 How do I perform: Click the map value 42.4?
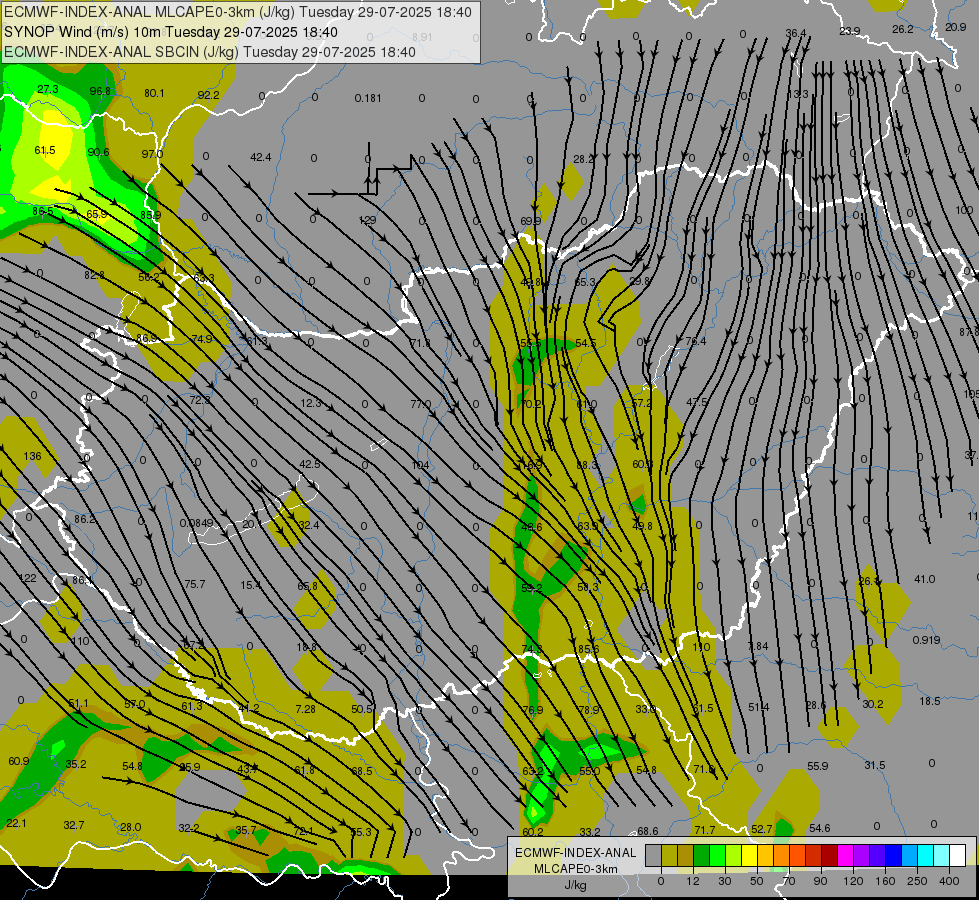pos(260,157)
